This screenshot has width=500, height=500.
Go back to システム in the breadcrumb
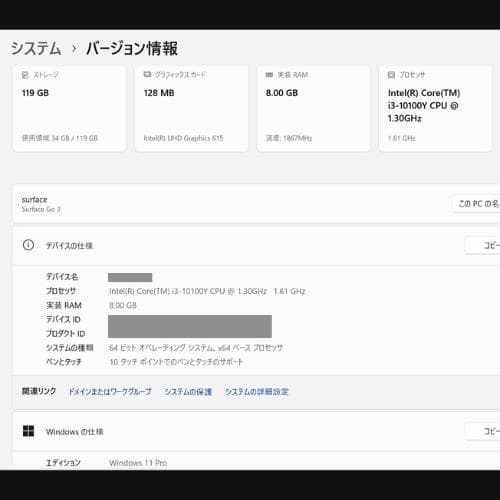[36, 48]
